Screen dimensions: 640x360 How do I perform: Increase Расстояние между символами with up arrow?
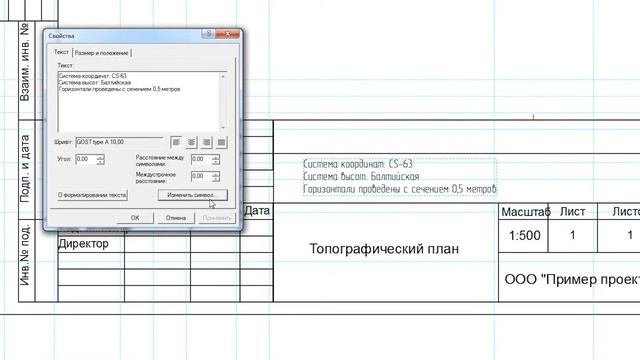tap(216, 157)
